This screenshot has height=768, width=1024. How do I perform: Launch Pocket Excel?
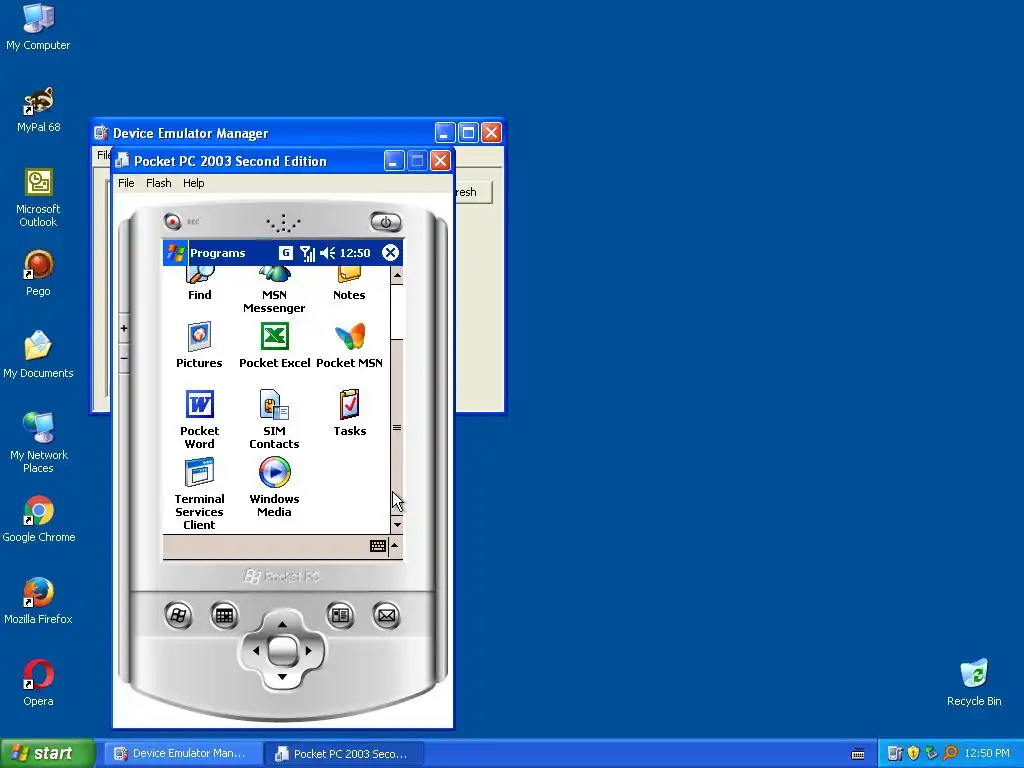click(x=274, y=345)
